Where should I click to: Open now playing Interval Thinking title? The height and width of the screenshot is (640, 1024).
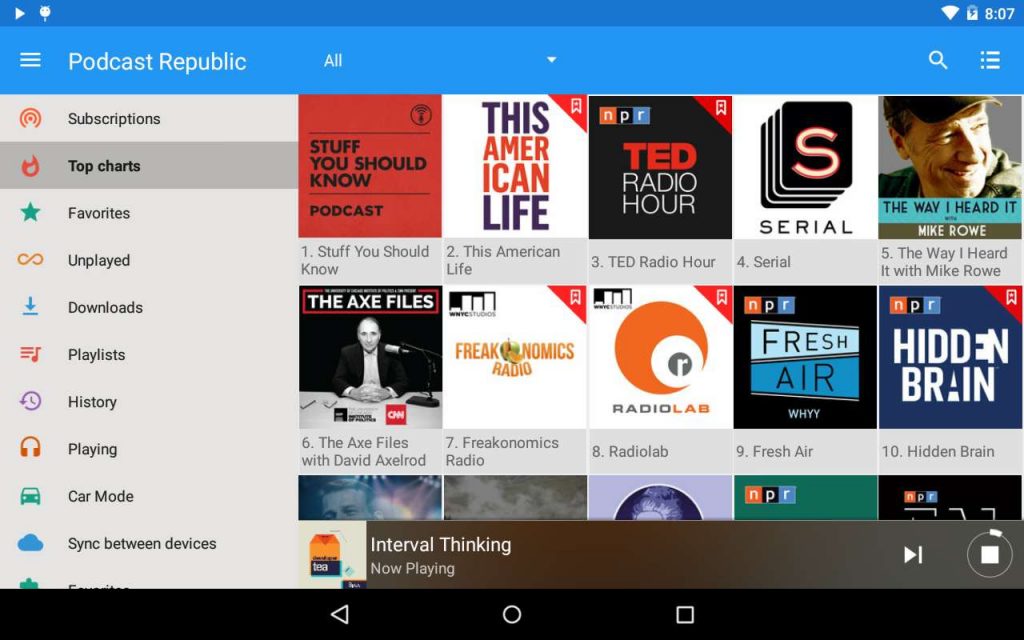[x=441, y=544]
